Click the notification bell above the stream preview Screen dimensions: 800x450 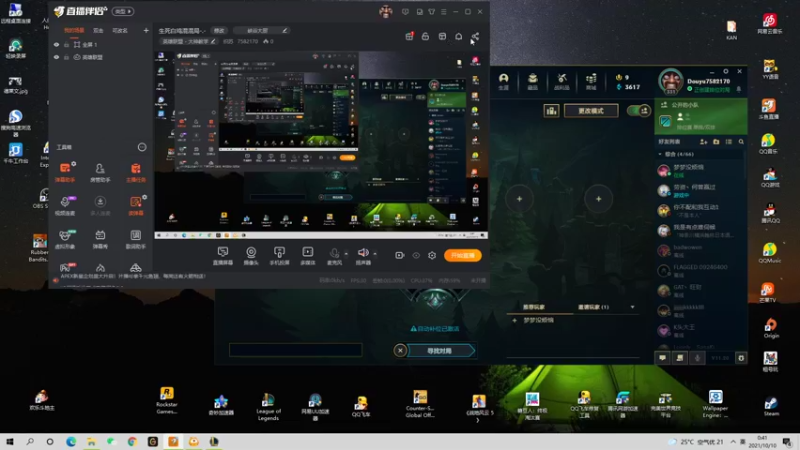[x=459, y=36]
